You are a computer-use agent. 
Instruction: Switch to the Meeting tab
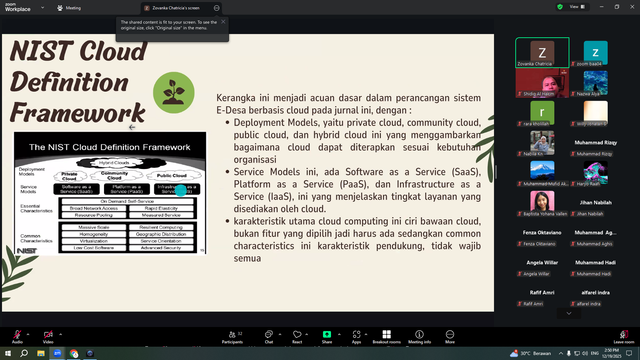point(69,8)
